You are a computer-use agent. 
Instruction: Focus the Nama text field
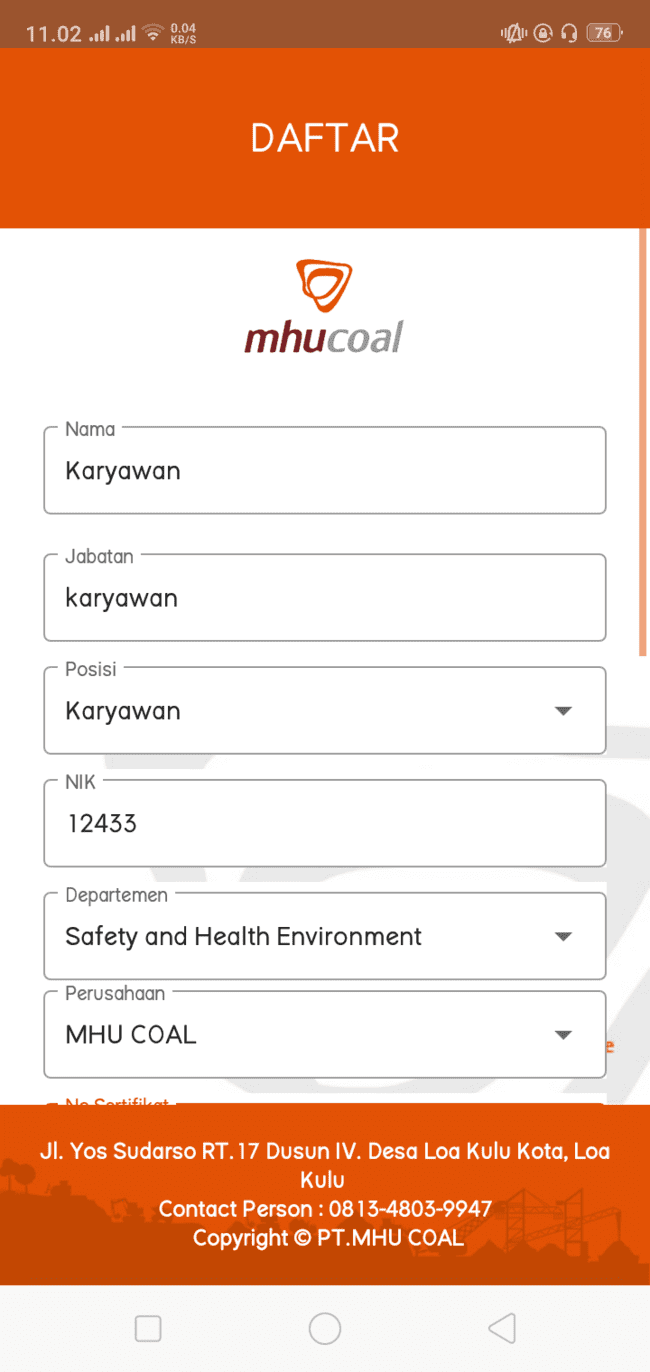(x=324, y=471)
